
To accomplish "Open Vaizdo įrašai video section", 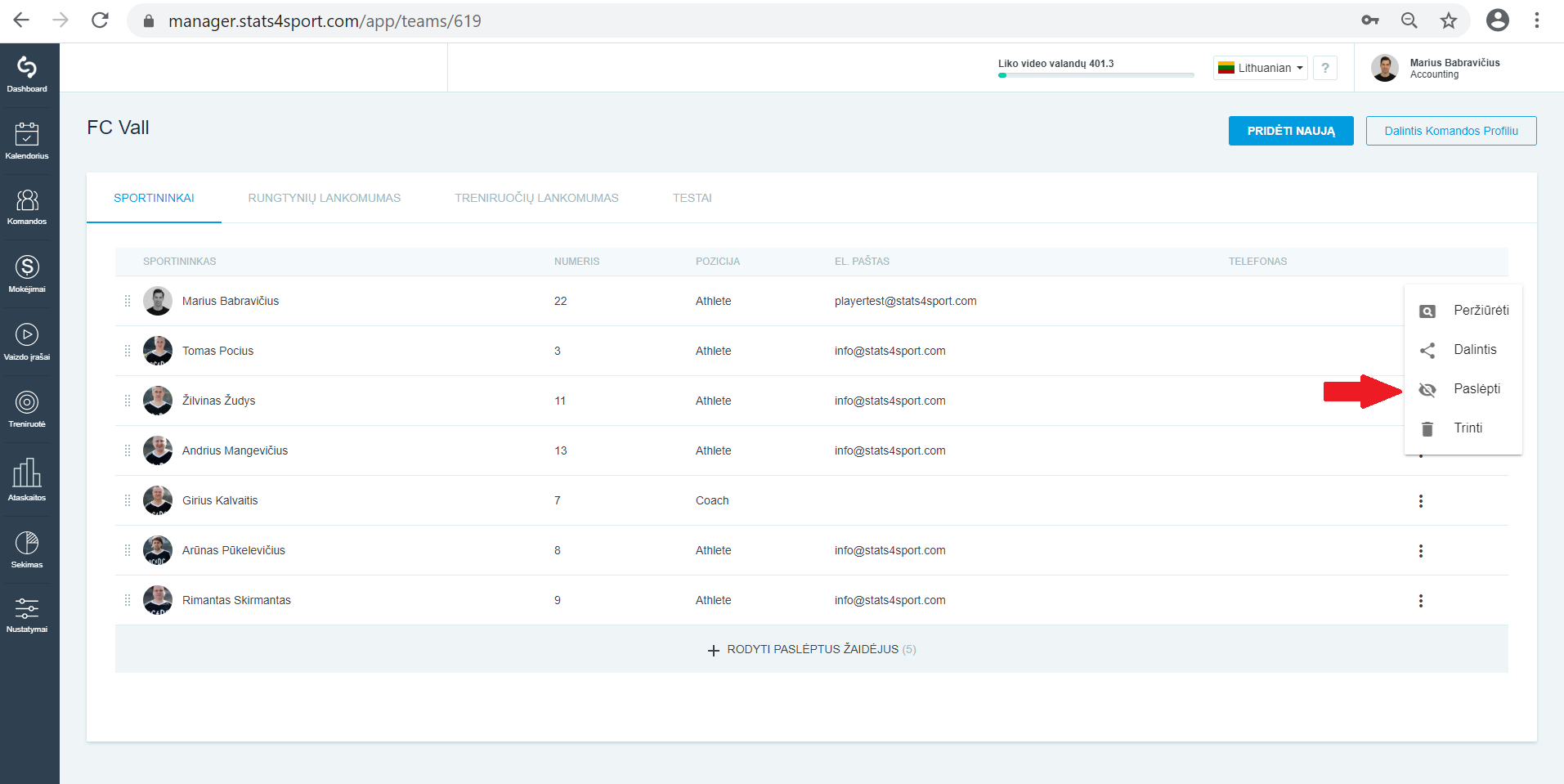I will coord(27,341).
